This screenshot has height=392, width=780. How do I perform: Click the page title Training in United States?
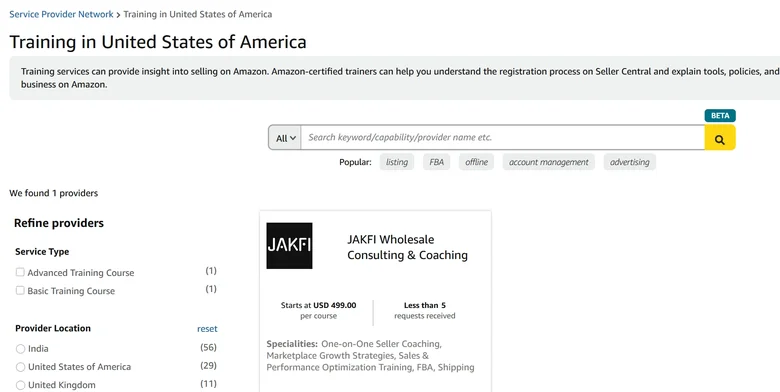pos(158,42)
